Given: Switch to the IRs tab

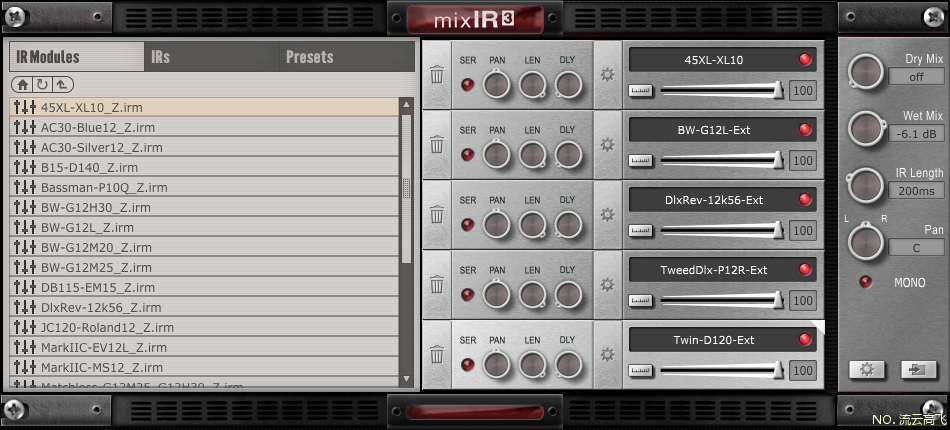Looking at the screenshot, I should [x=212, y=57].
